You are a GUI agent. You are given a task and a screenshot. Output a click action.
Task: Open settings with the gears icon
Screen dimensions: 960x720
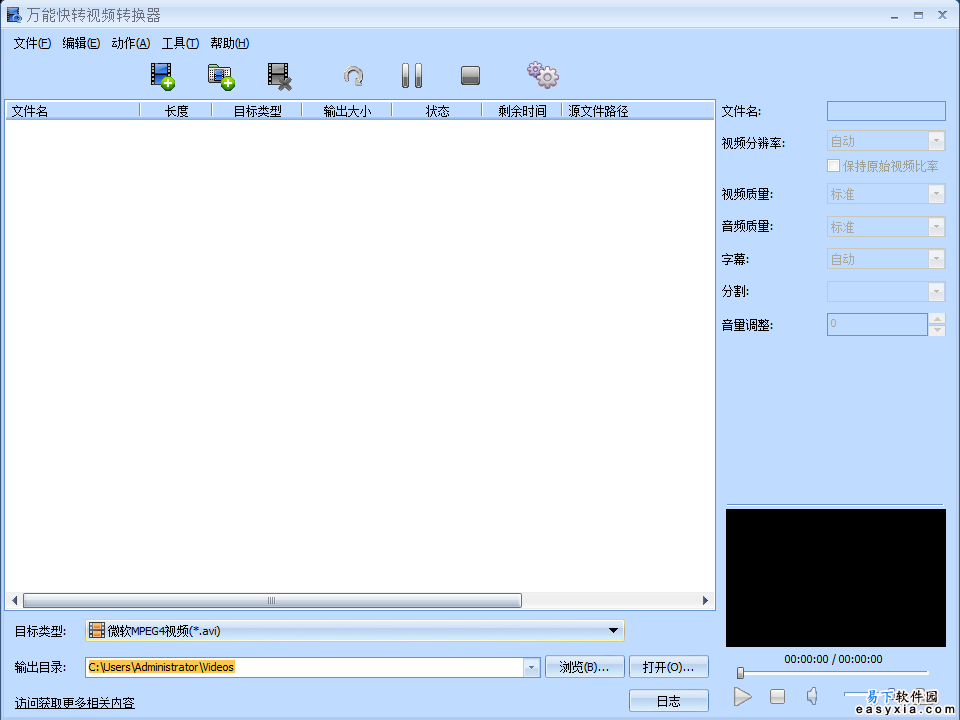[x=542, y=75]
